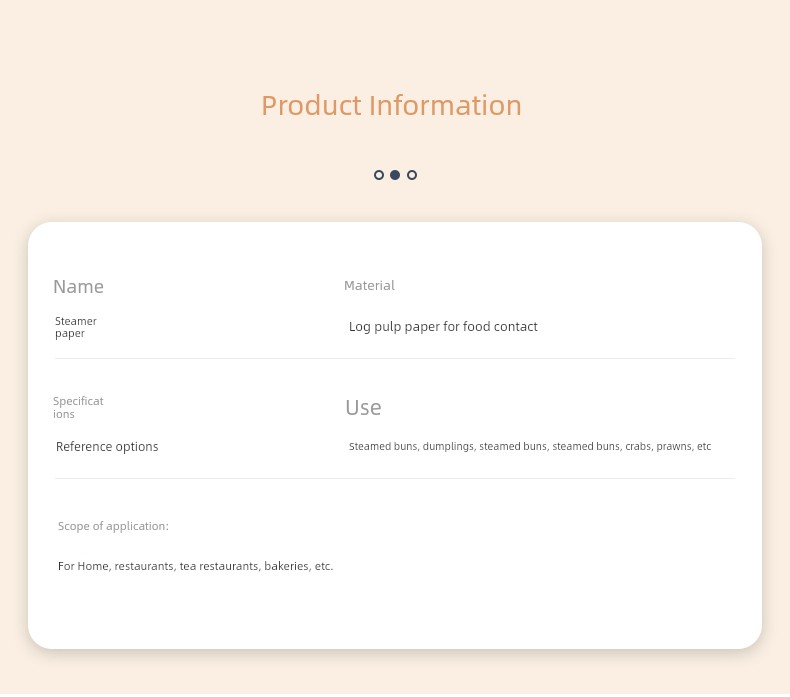Click the divider line below Reference options

[395, 479]
